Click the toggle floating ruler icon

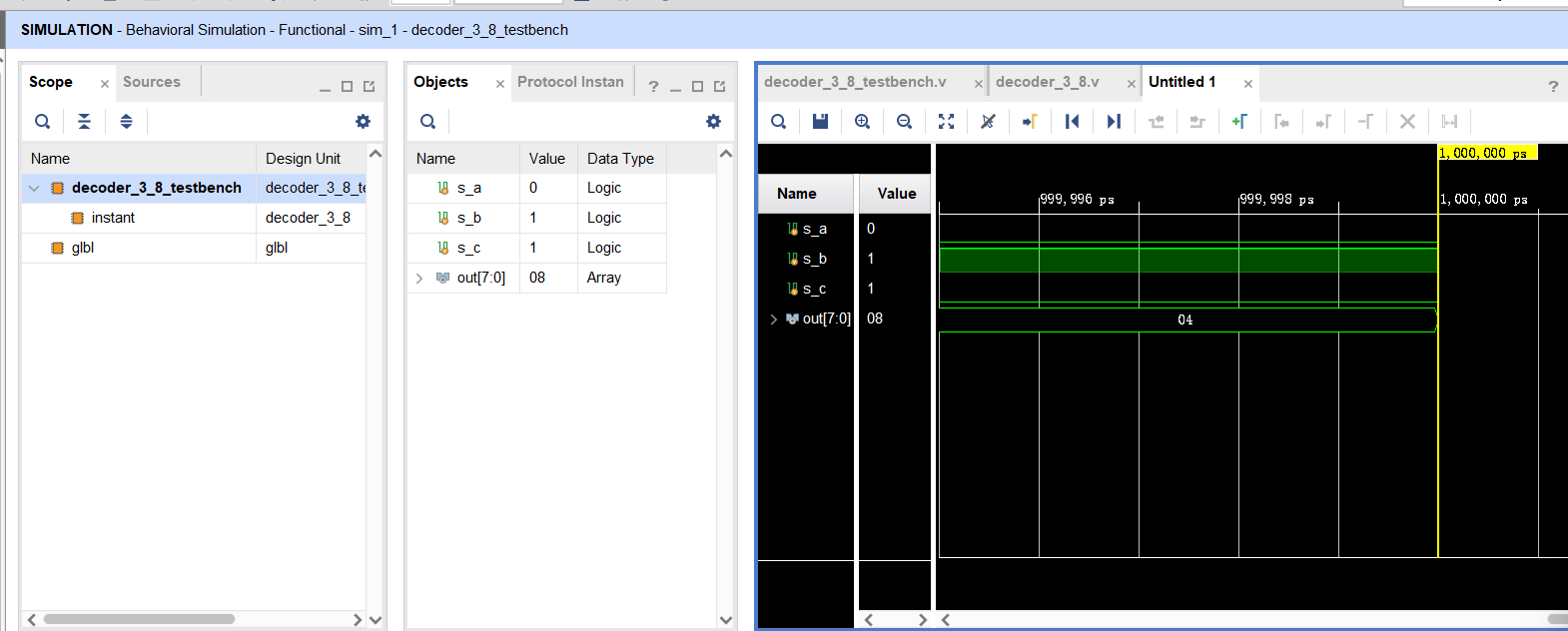tap(1449, 121)
